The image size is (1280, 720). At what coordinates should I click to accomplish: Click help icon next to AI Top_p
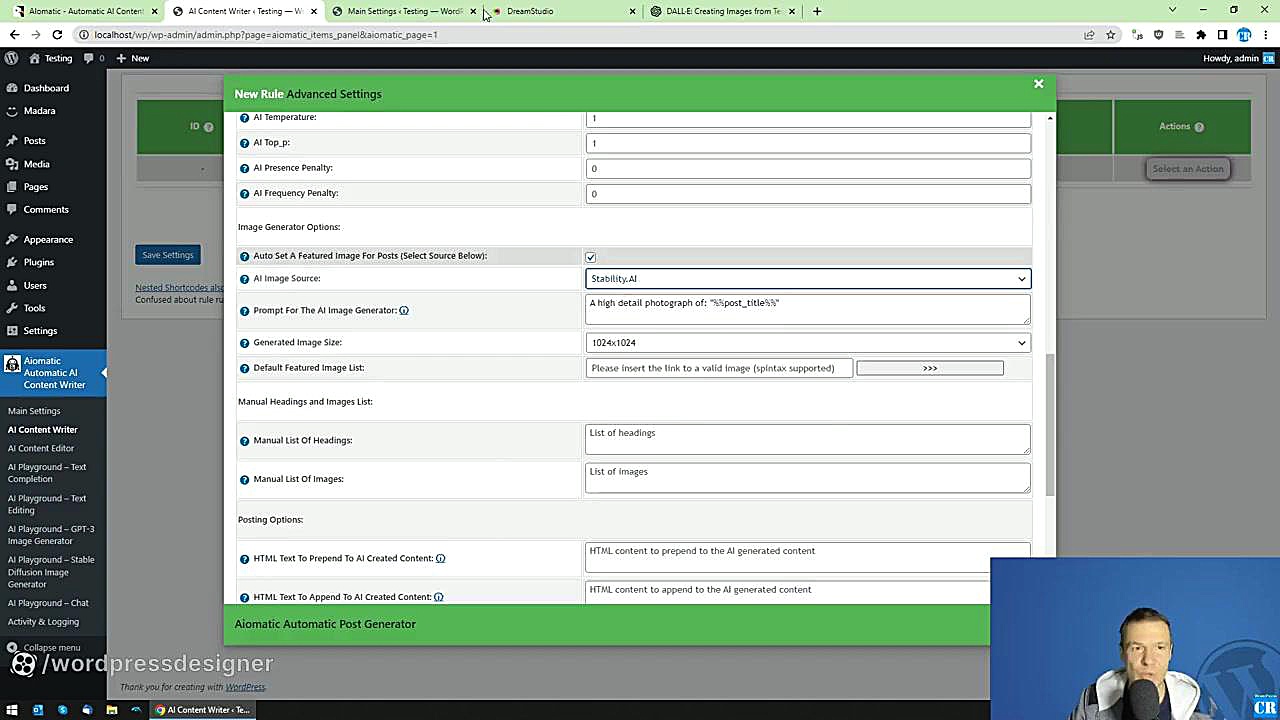[244, 143]
